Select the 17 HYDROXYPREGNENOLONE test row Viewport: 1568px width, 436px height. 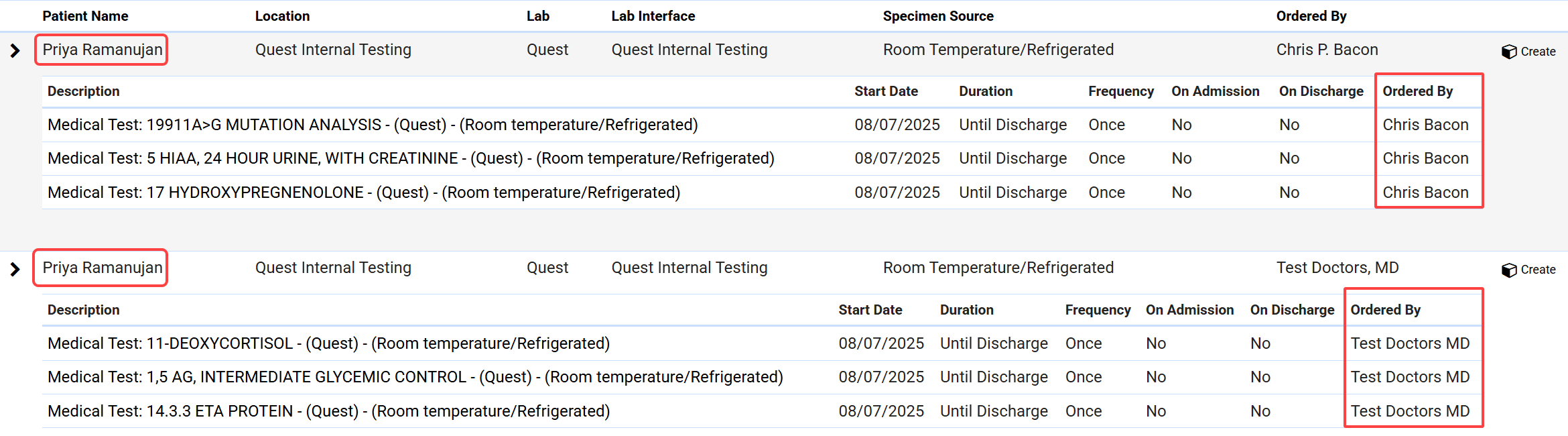coord(364,193)
